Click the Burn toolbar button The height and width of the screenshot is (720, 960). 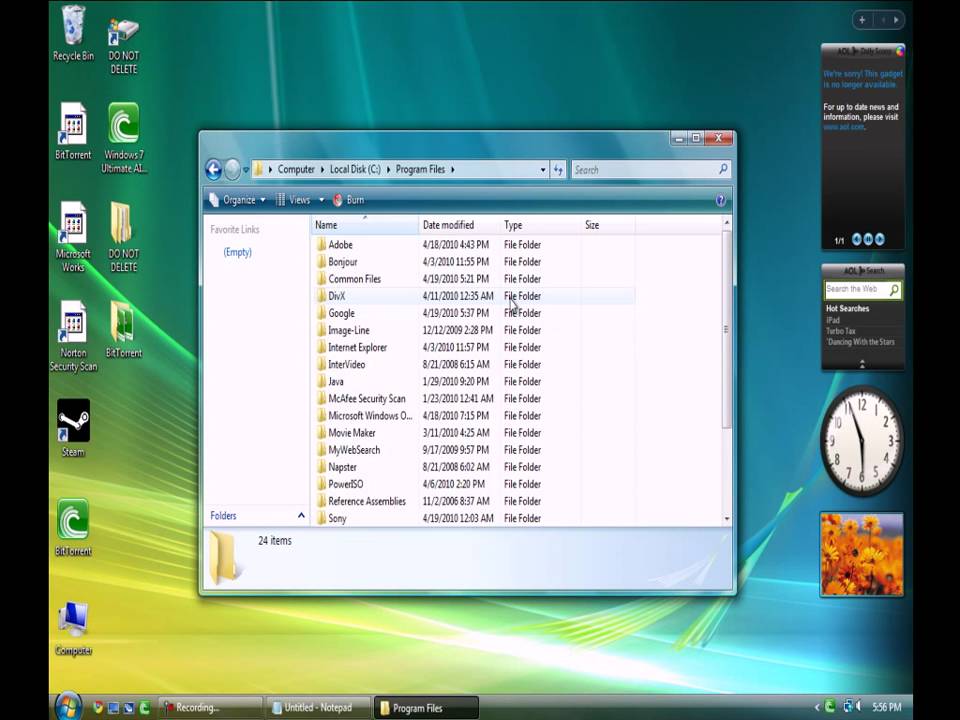pyautogui.click(x=348, y=200)
